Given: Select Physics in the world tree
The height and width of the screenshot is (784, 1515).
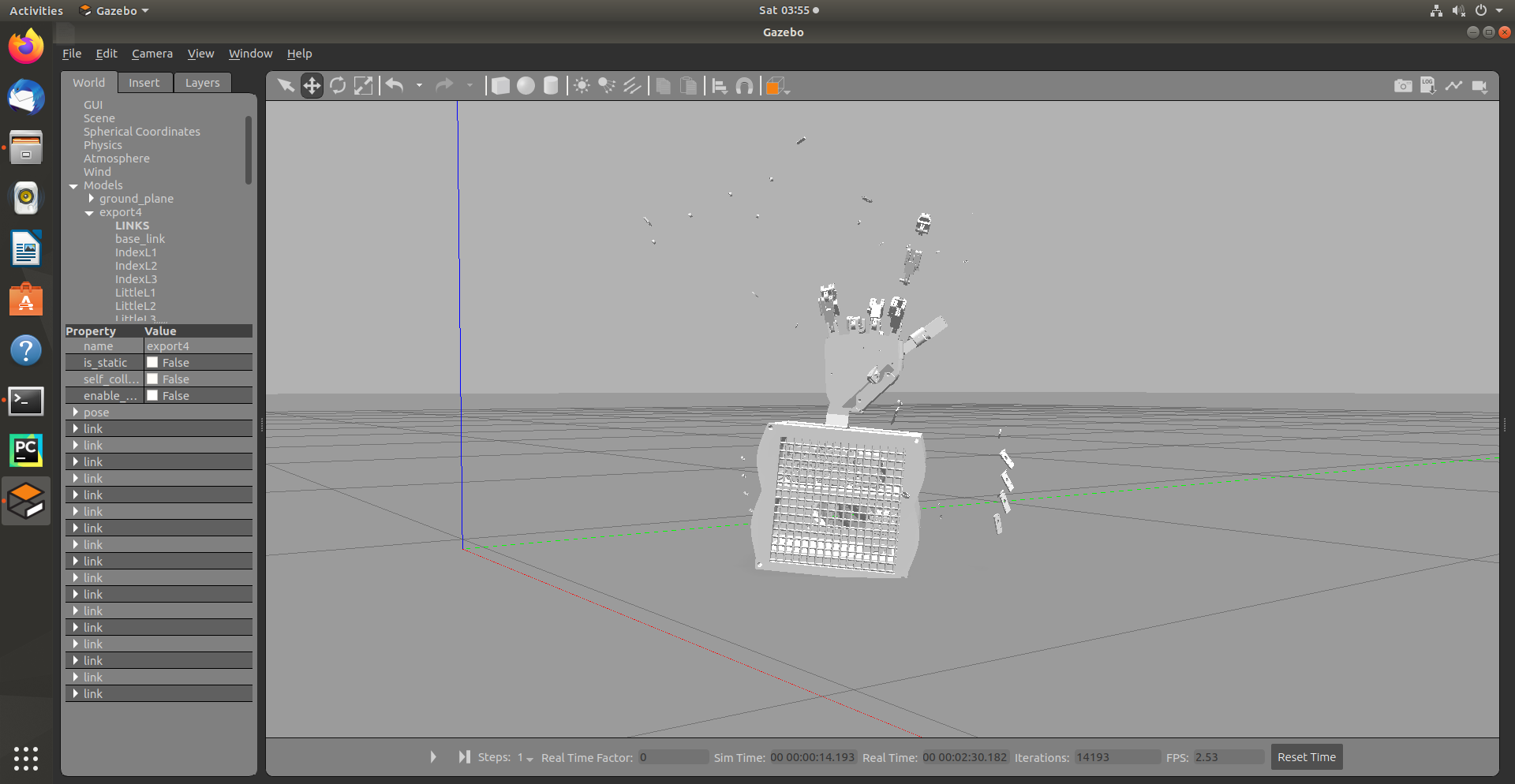Looking at the screenshot, I should click(x=103, y=145).
